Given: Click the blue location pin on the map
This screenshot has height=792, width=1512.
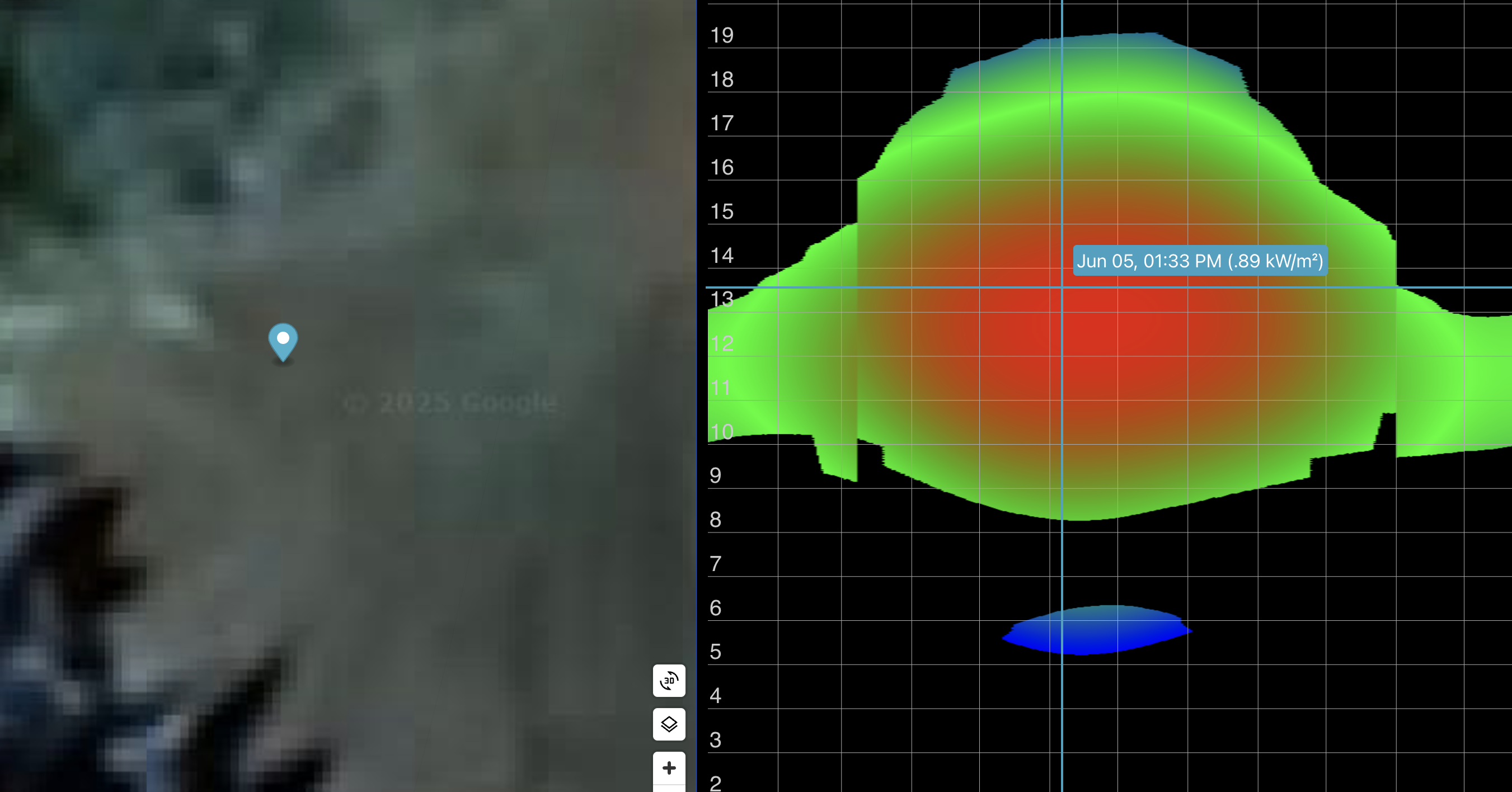Looking at the screenshot, I should pos(283,342).
